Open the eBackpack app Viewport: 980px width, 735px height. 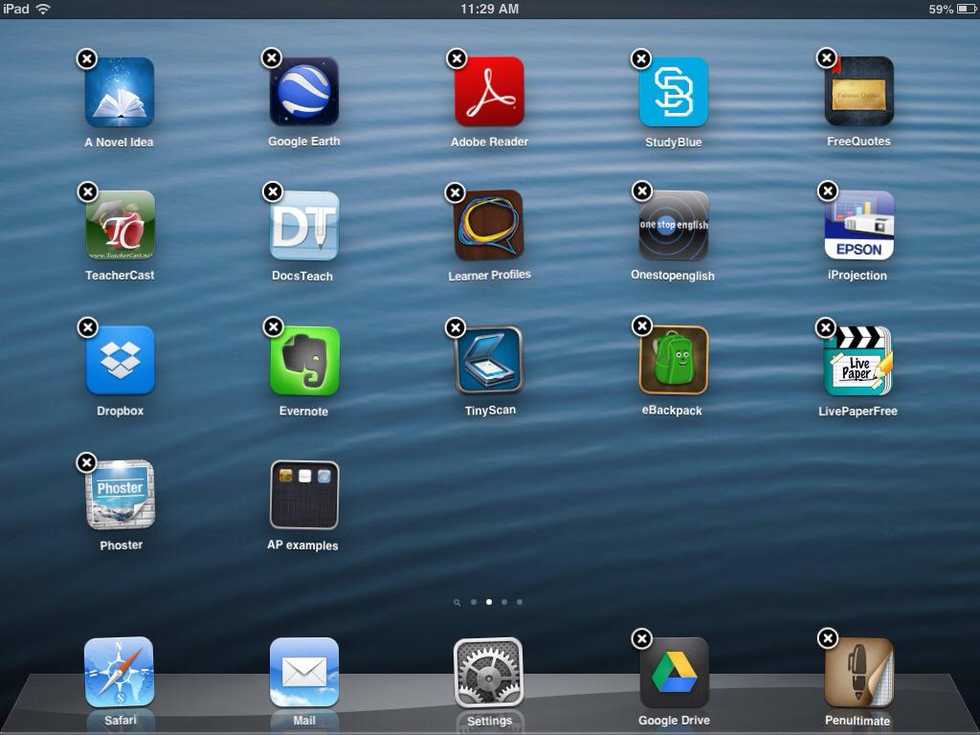(x=673, y=360)
